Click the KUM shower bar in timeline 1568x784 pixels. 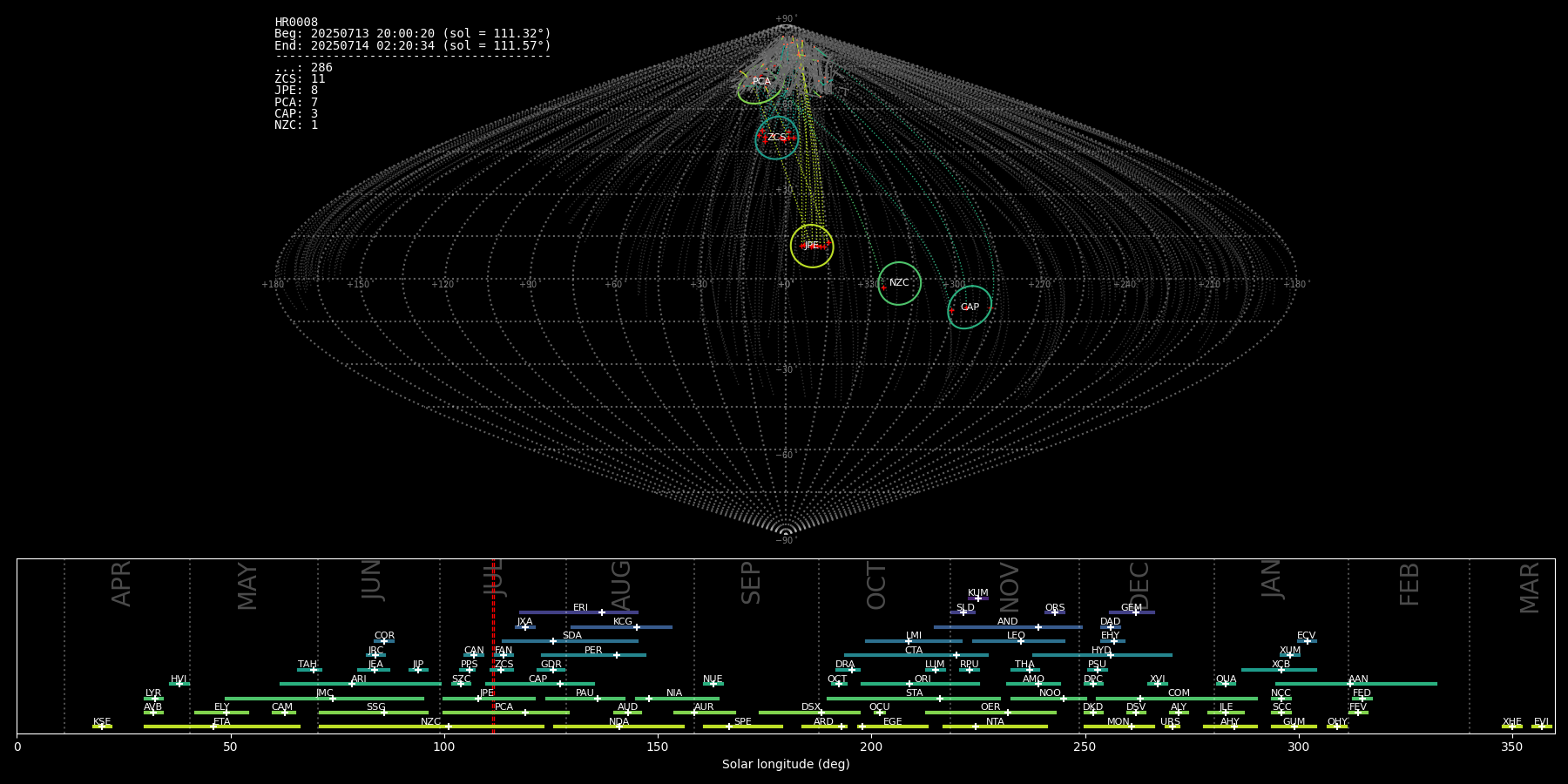pos(978,598)
